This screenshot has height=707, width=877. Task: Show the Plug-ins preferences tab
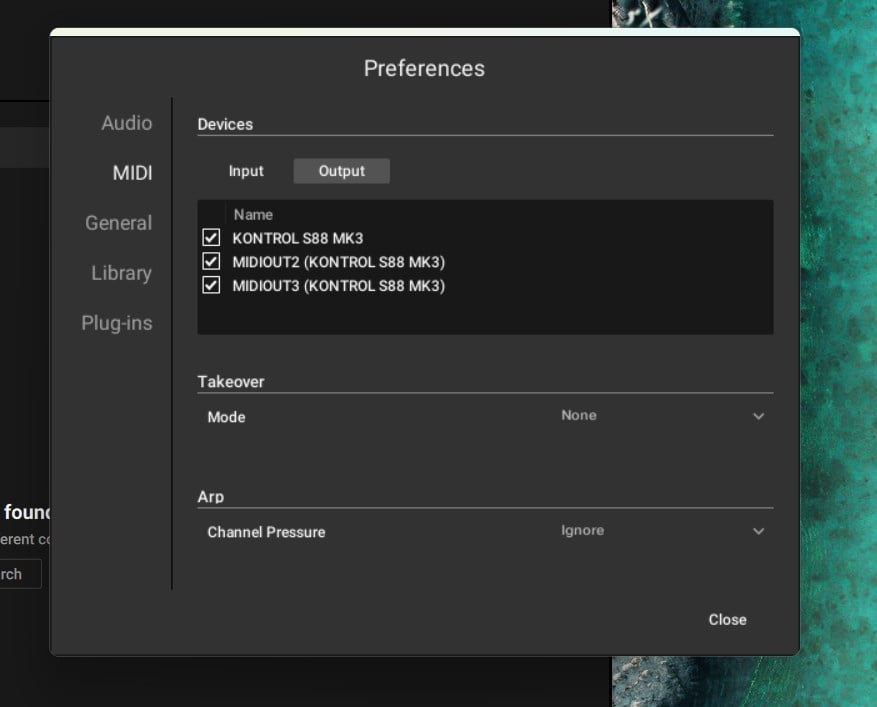[x=116, y=323]
